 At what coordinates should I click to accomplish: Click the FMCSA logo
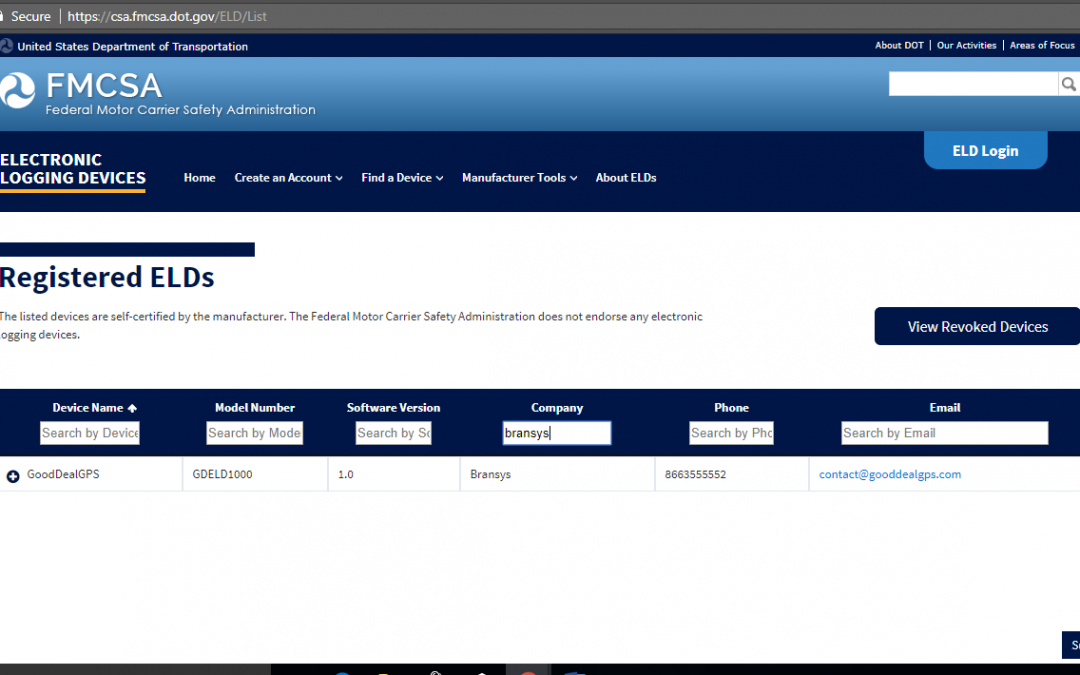[158, 93]
